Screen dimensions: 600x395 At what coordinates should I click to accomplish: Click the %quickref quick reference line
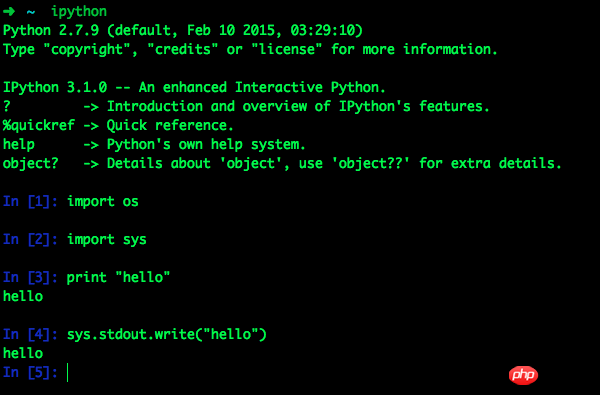pyautogui.click(x=118, y=125)
